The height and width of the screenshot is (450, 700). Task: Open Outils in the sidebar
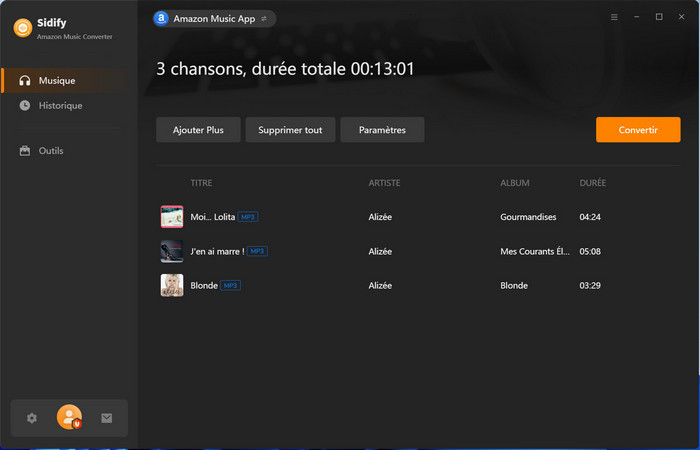51,151
